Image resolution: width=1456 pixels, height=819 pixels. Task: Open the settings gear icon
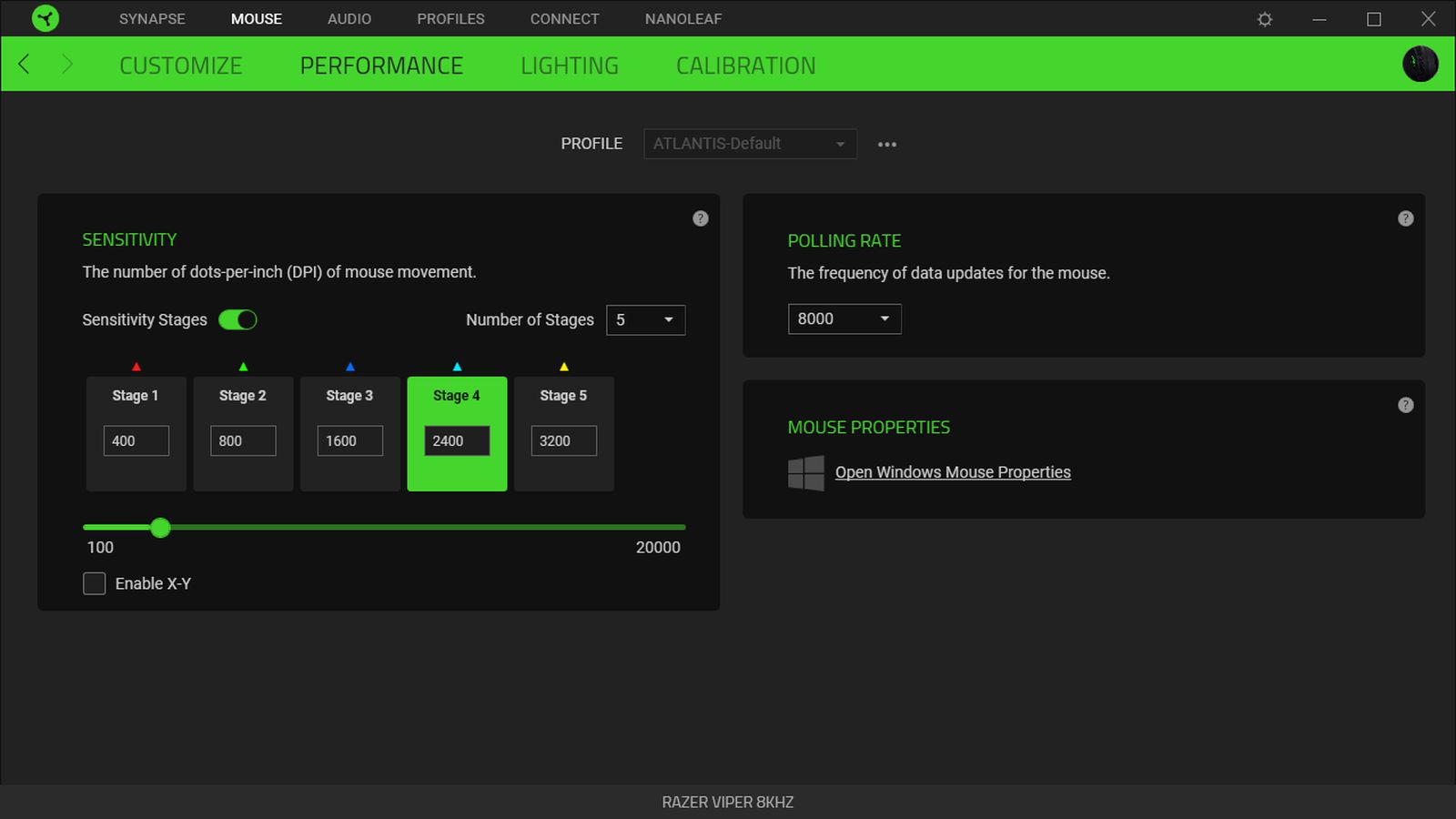[1264, 19]
